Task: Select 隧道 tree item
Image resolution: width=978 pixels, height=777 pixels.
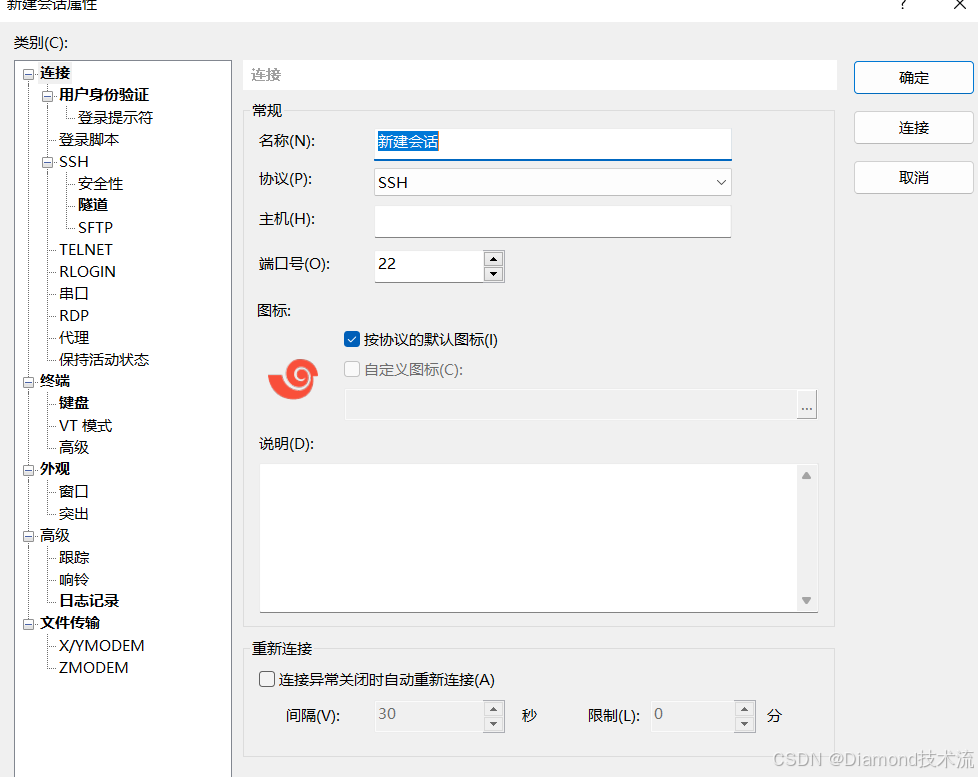Action: click(93, 205)
